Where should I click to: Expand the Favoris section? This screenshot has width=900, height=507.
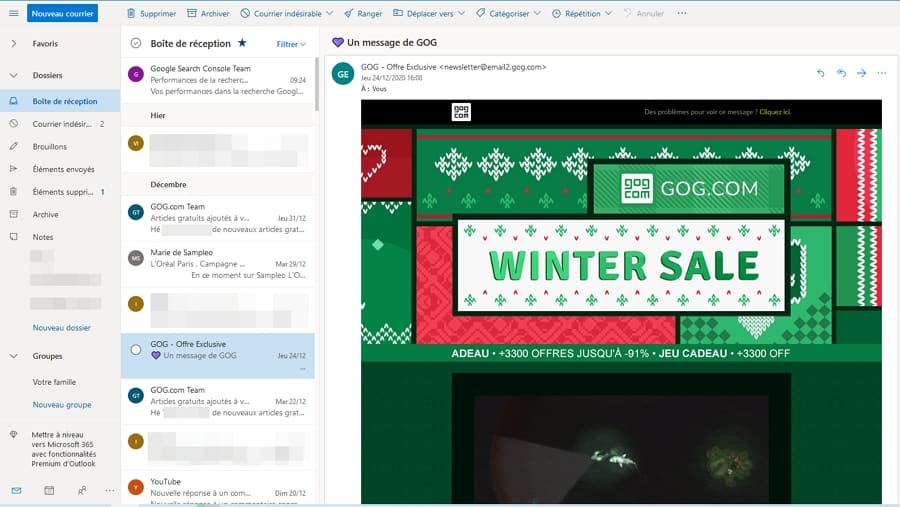coord(13,44)
